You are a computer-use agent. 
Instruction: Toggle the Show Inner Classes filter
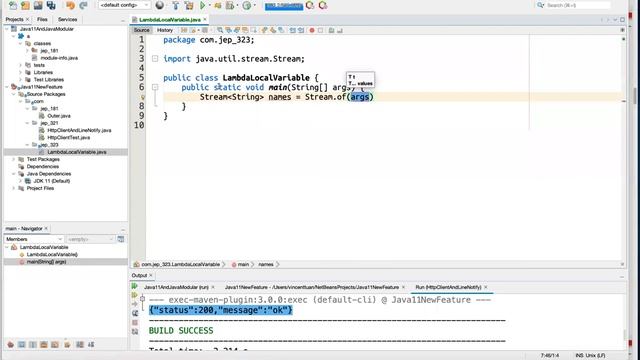pyautogui.click(x=55, y=345)
